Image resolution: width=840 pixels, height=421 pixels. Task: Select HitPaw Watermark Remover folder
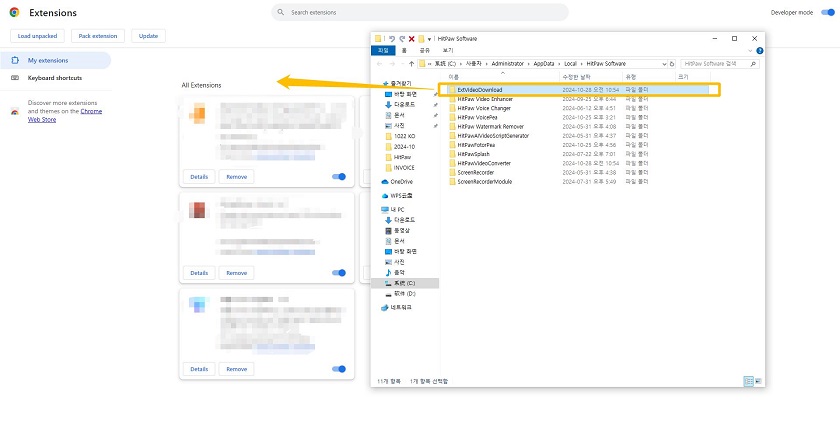click(490, 126)
